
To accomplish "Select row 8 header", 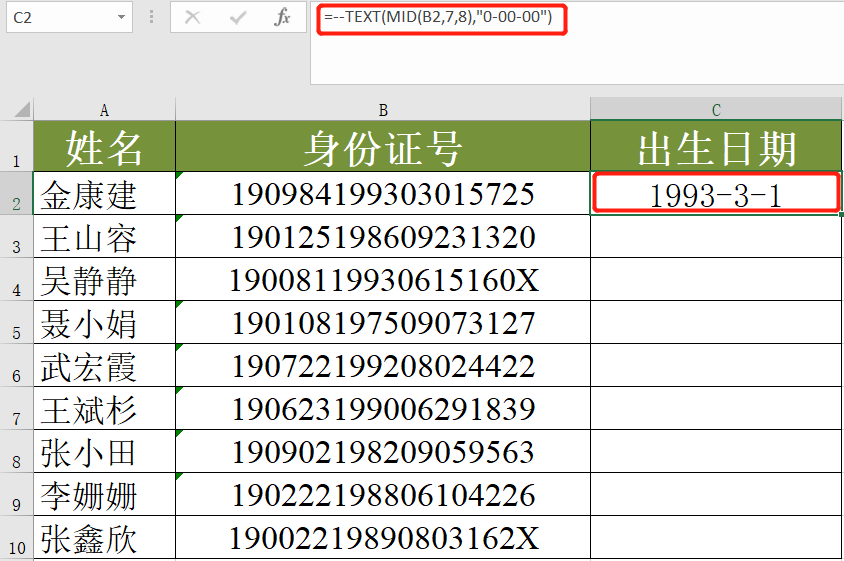I will (17, 452).
